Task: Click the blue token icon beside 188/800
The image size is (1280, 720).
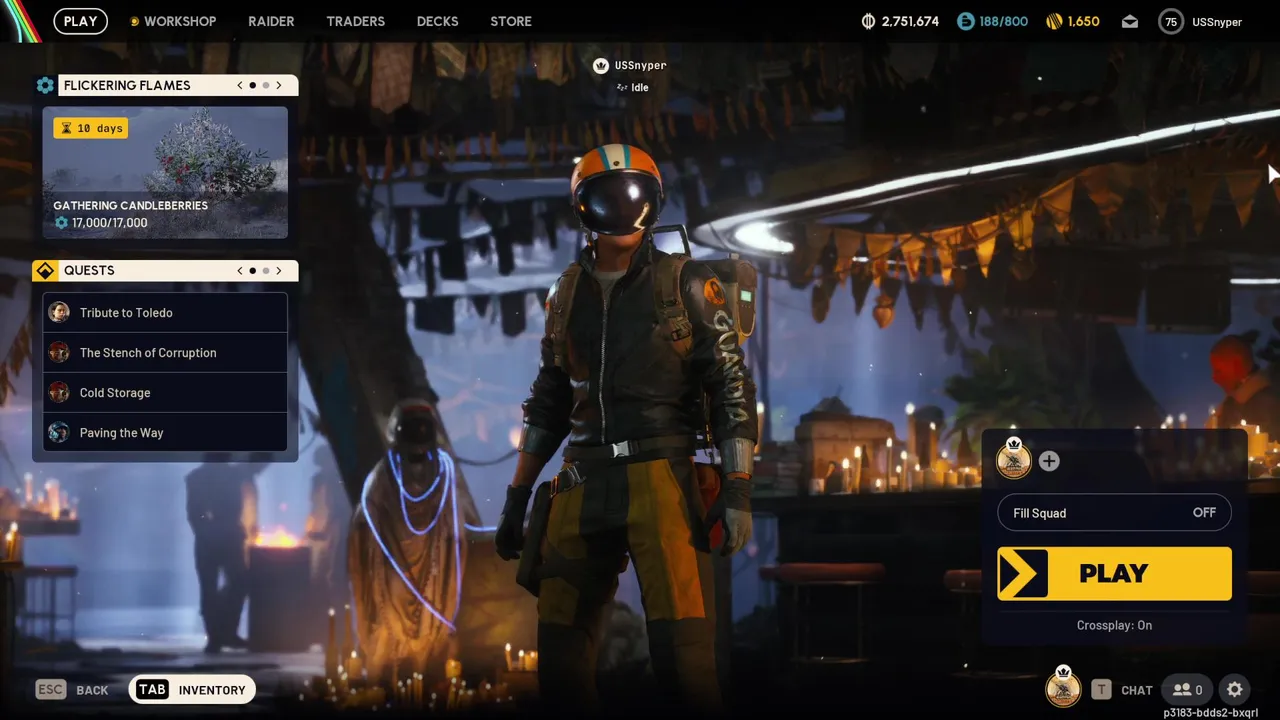Action: [x=965, y=21]
